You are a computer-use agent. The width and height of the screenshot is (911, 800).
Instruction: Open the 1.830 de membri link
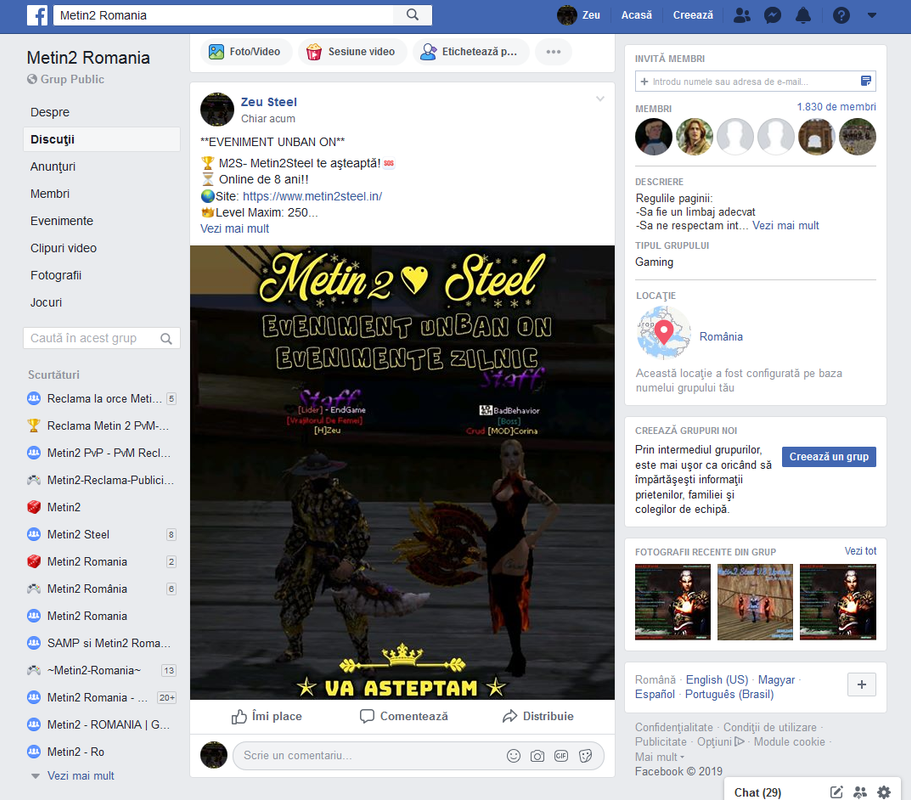pyautogui.click(x=836, y=107)
